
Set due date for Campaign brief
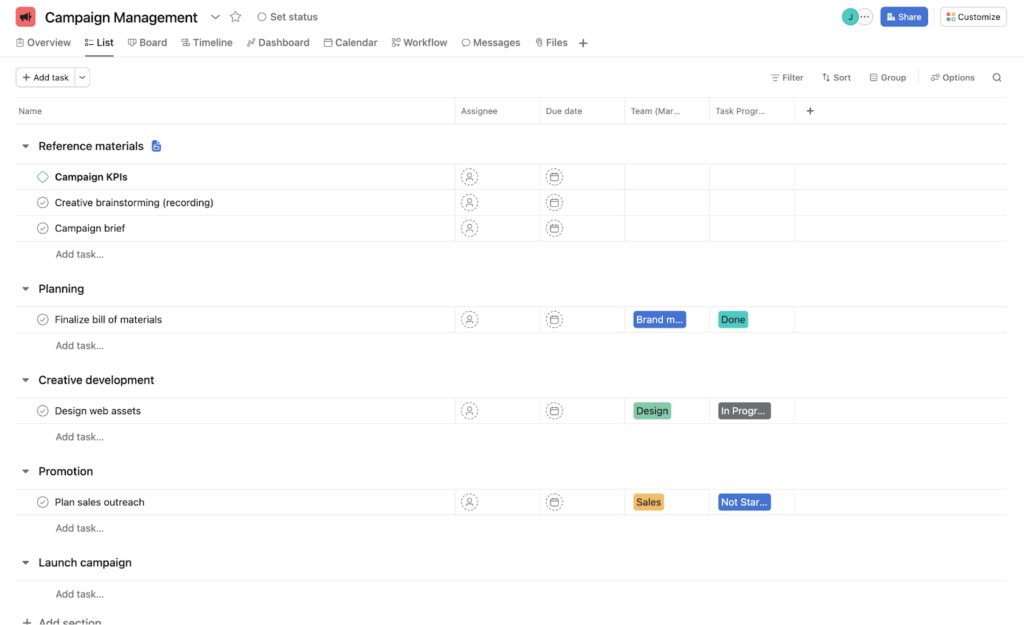554,229
